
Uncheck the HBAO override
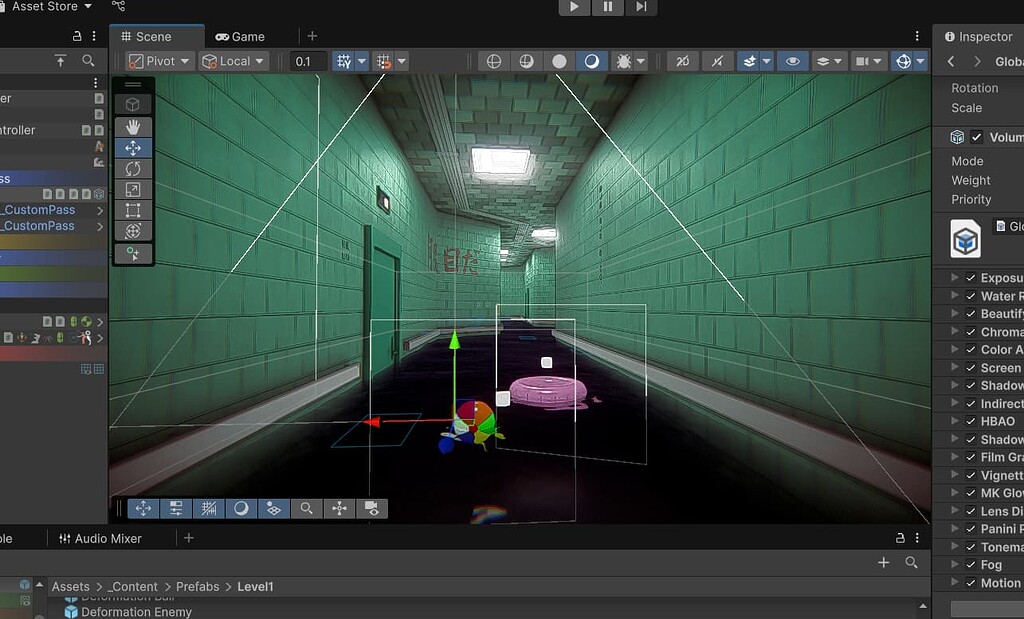pyautogui.click(x=972, y=421)
